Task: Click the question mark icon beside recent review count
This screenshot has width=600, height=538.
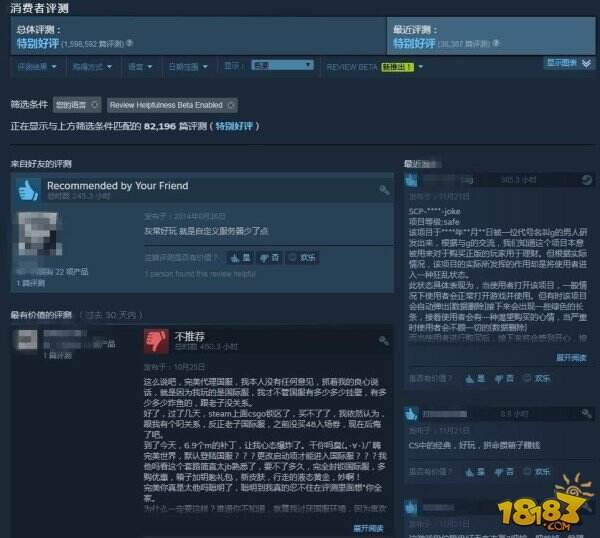Action: tap(496, 43)
